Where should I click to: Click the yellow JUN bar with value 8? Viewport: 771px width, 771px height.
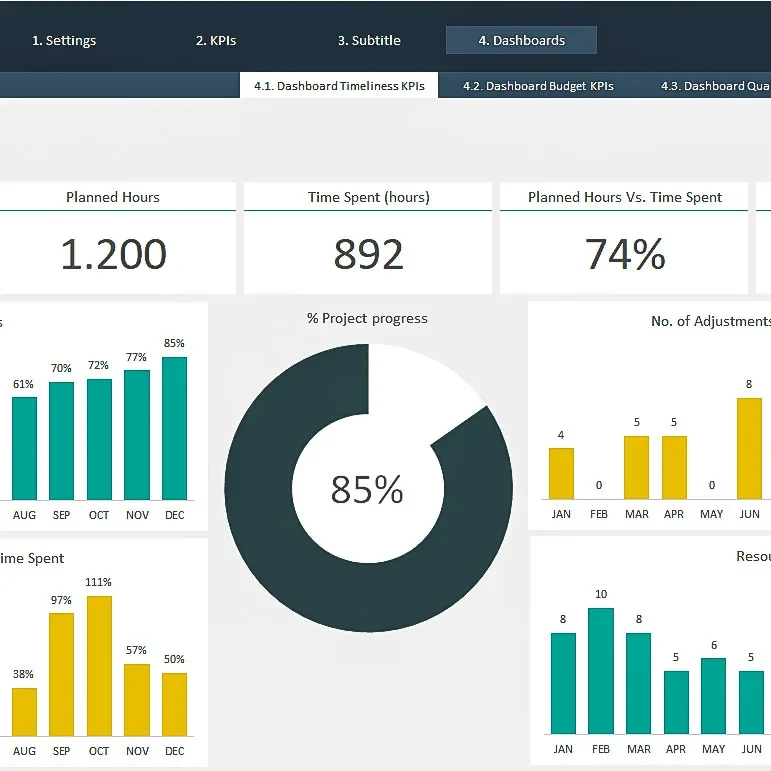coord(749,448)
